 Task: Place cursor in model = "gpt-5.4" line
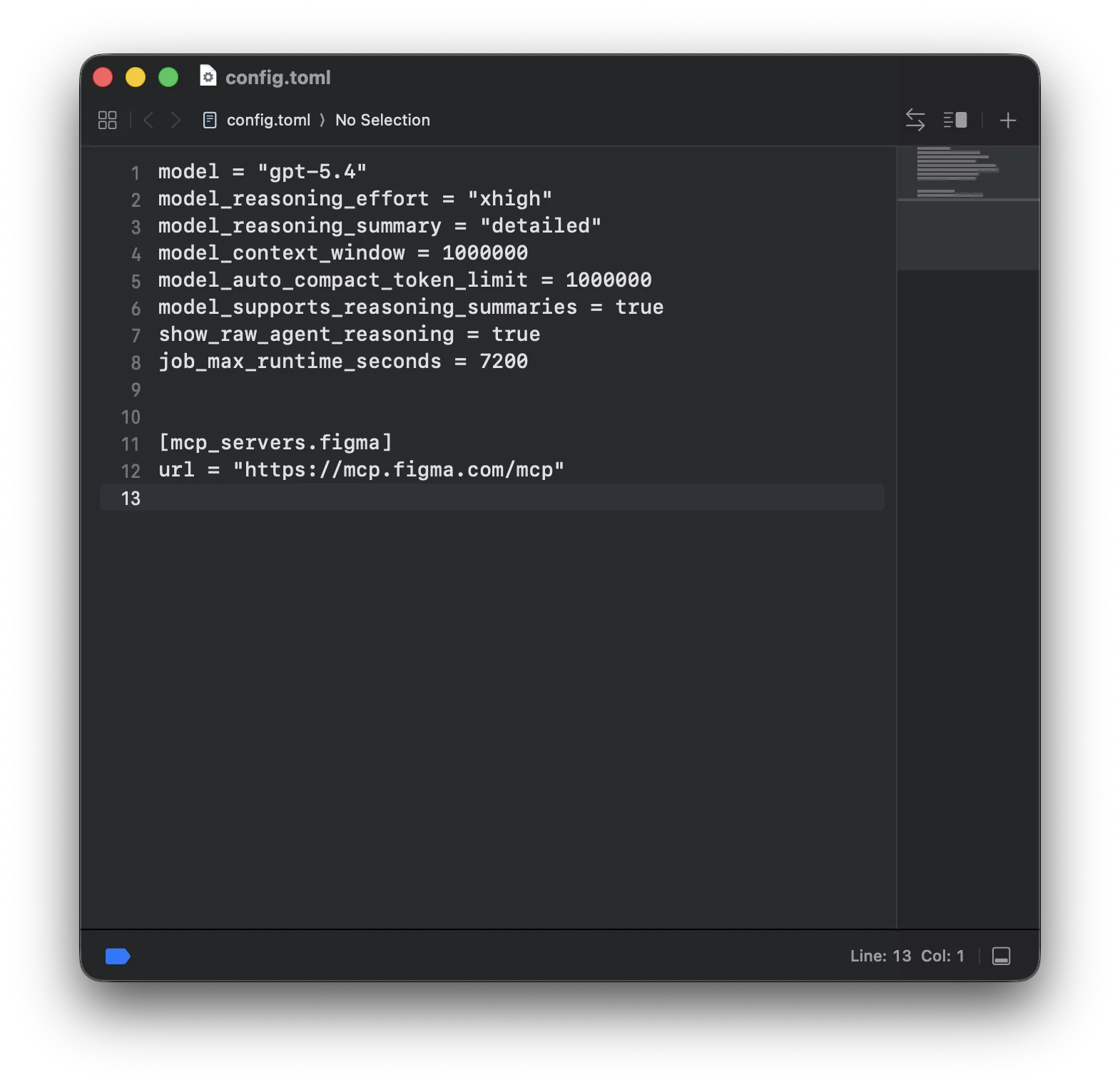[x=263, y=172]
